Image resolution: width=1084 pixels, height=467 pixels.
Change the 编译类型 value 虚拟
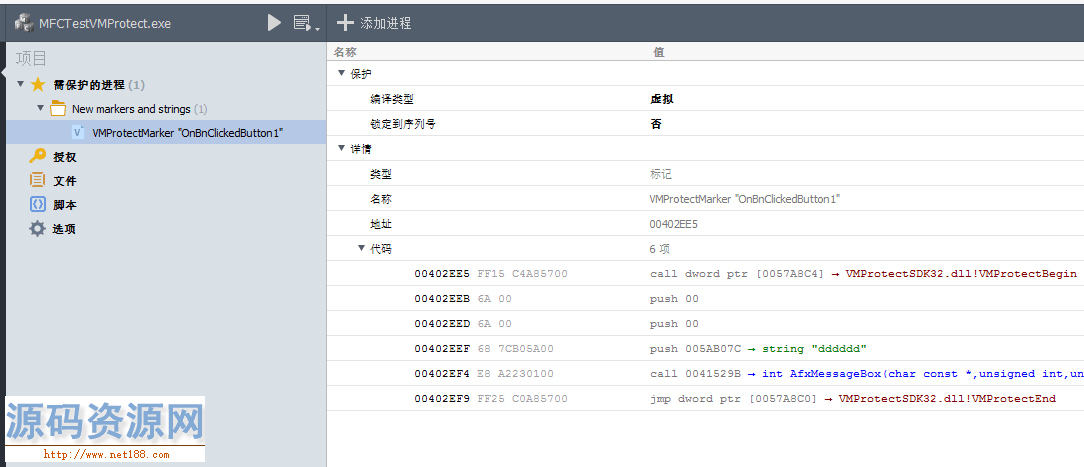pos(662,99)
